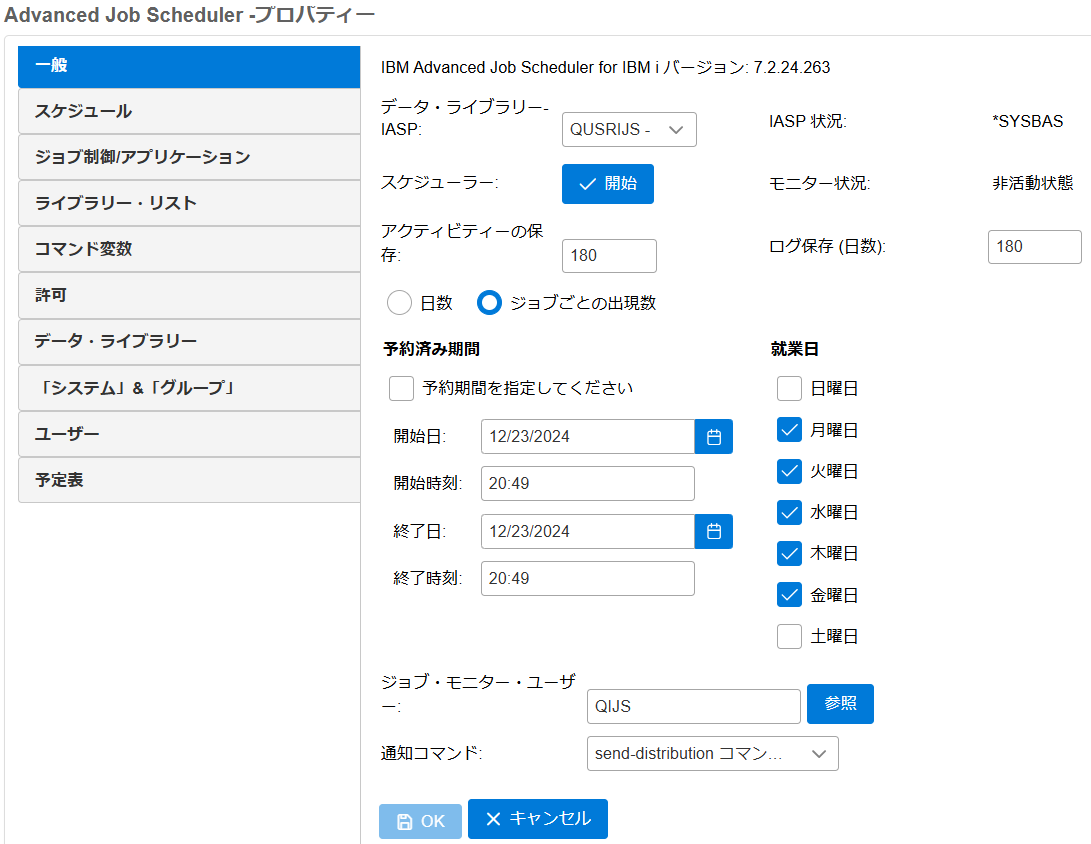Open the start date calendar picker
Viewport: 1091px width, 844px height.
[x=713, y=436]
